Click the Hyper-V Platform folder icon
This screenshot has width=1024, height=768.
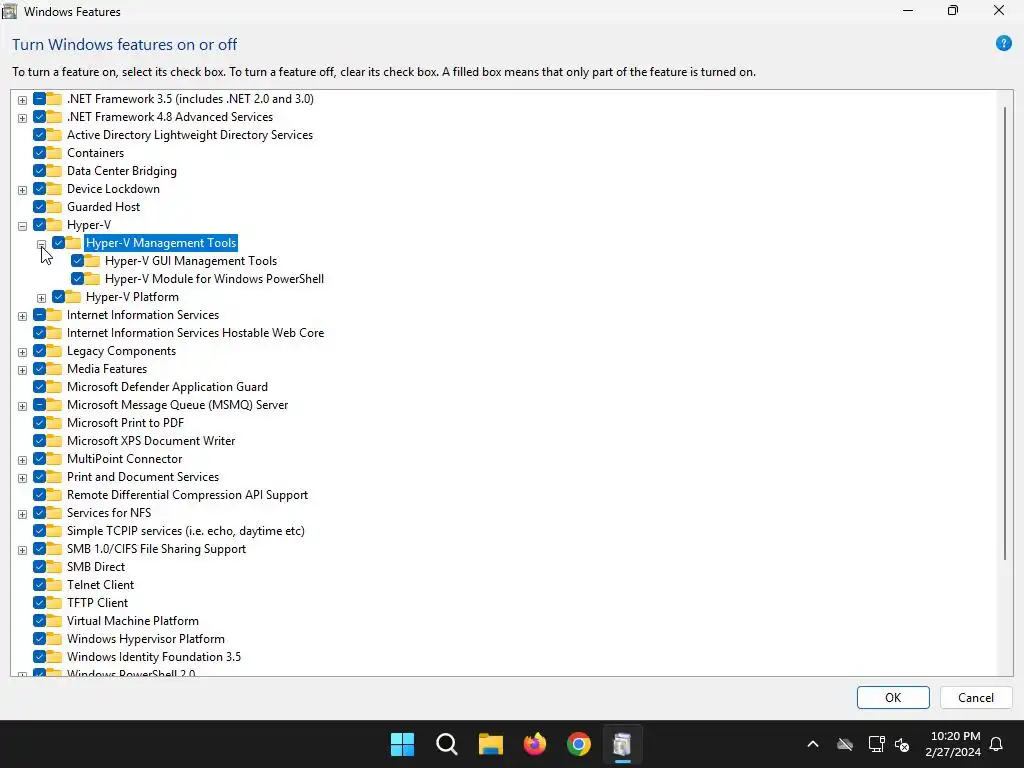[74, 297]
